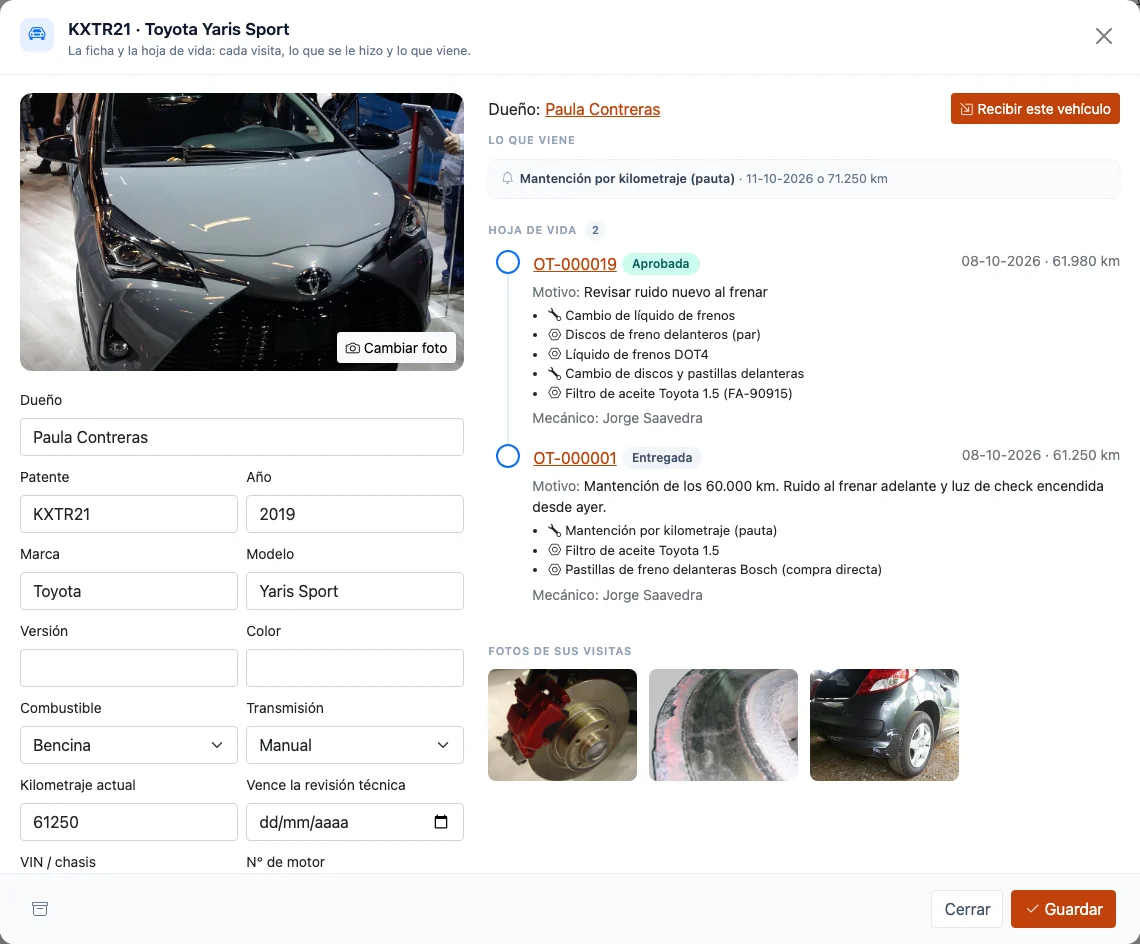
Task: Close the vehicle dialog with the X
Action: 1104,36
